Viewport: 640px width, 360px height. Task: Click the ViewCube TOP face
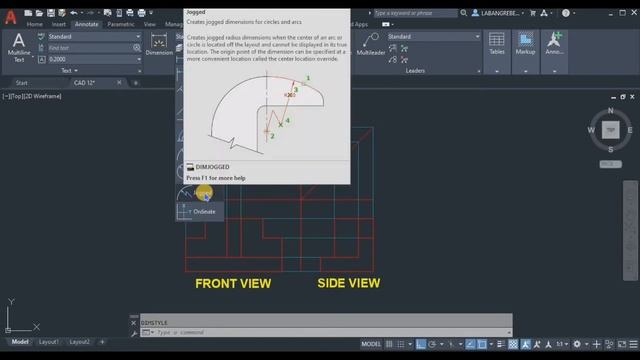[611, 130]
